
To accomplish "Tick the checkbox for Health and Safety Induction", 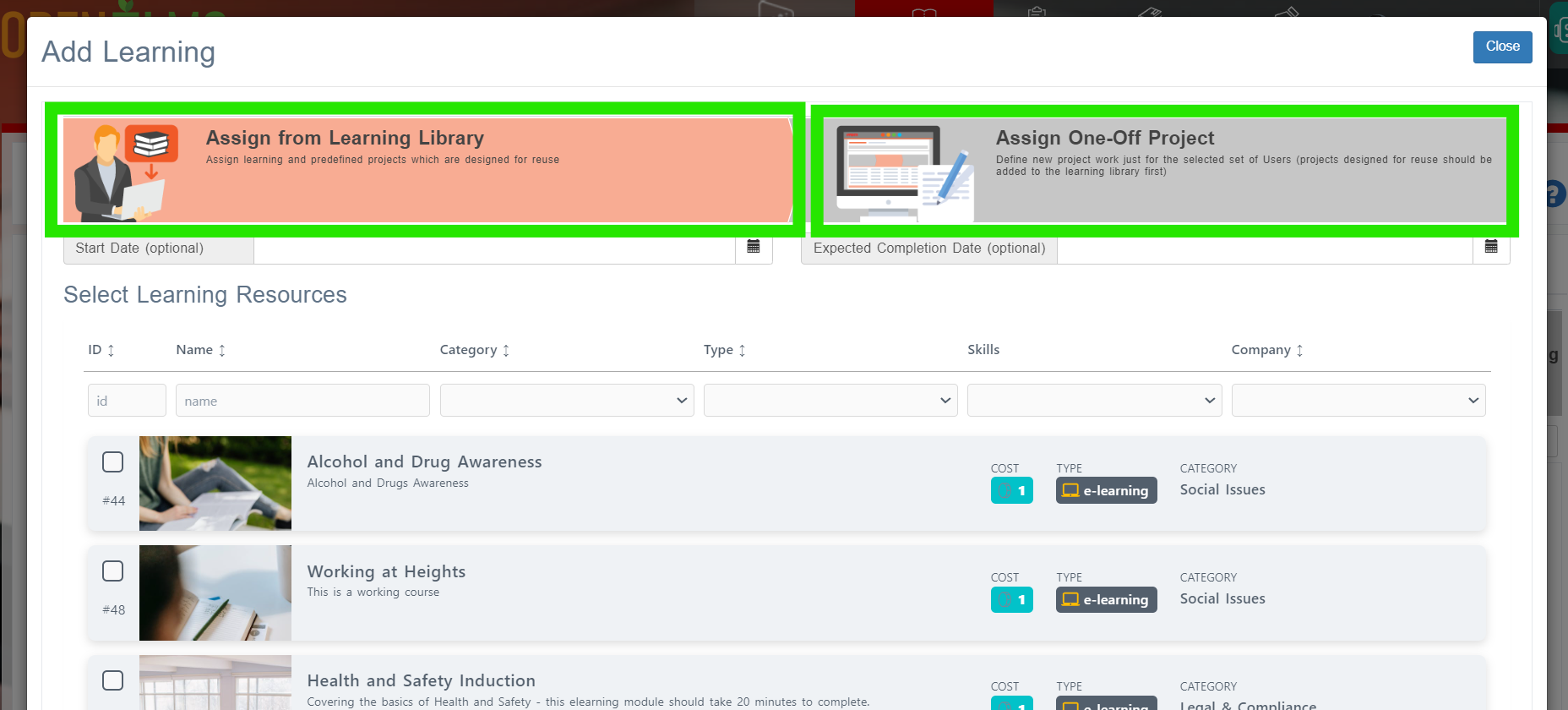I will 112,680.
